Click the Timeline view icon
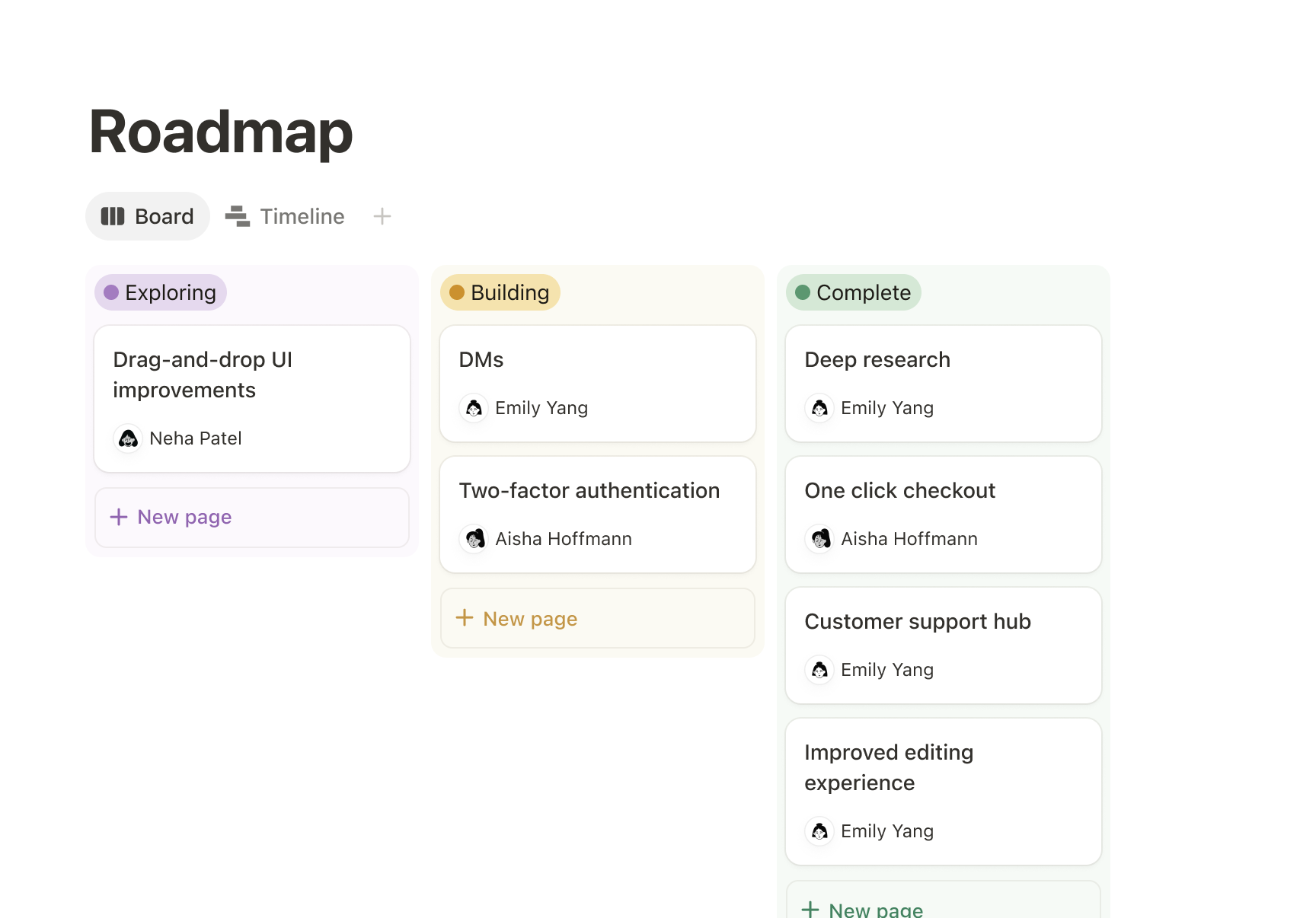This screenshot has width=1316, height=918. [x=238, y=216]
